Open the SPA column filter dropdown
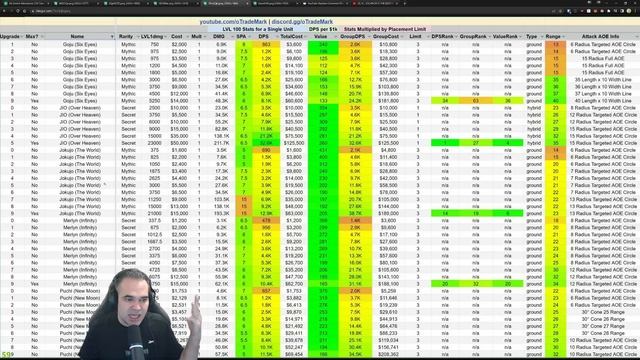This screenshot has height=360, width=640. [x=249, y=37]
